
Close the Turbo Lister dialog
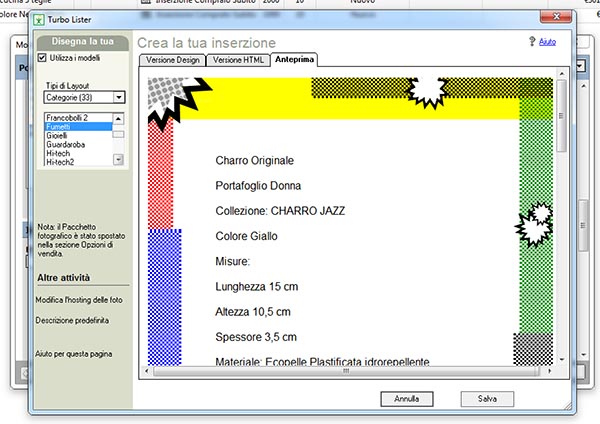pyautogui.click(x=556, y=16)
